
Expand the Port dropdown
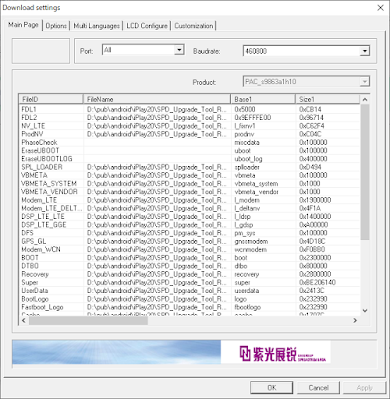coord(179,50)
